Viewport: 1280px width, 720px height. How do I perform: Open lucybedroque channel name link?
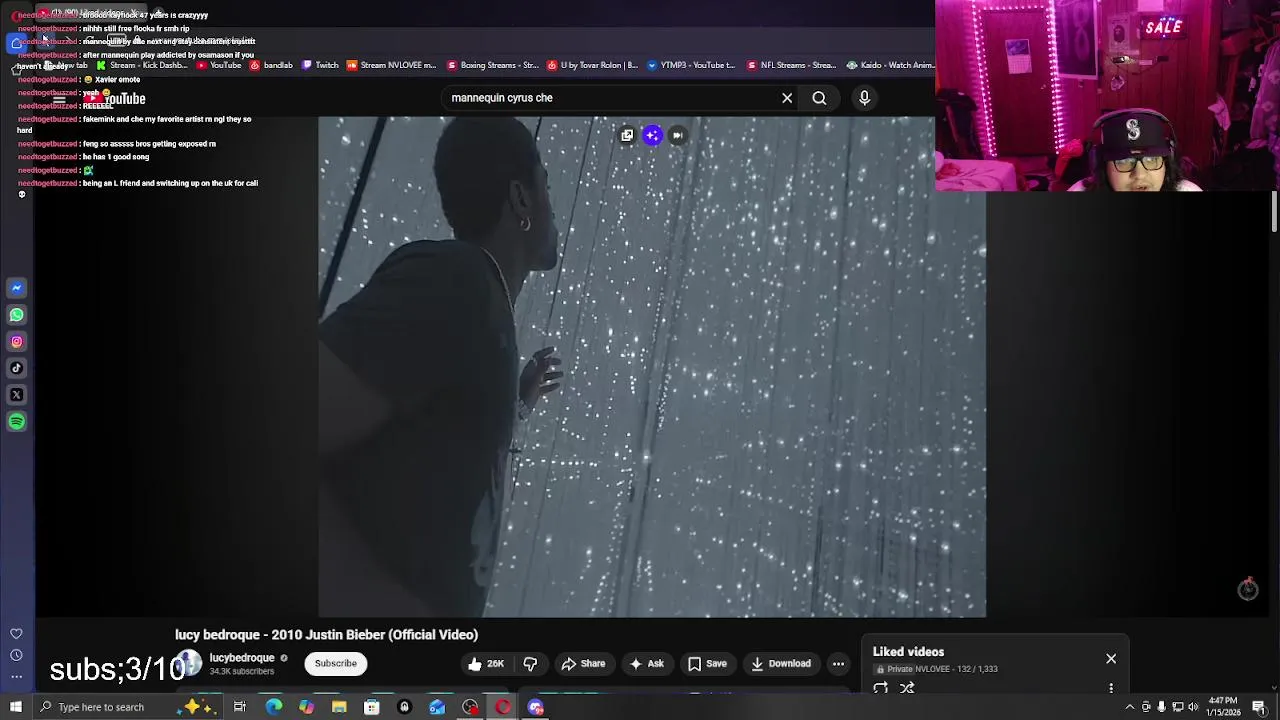click(x=241, y=658)
